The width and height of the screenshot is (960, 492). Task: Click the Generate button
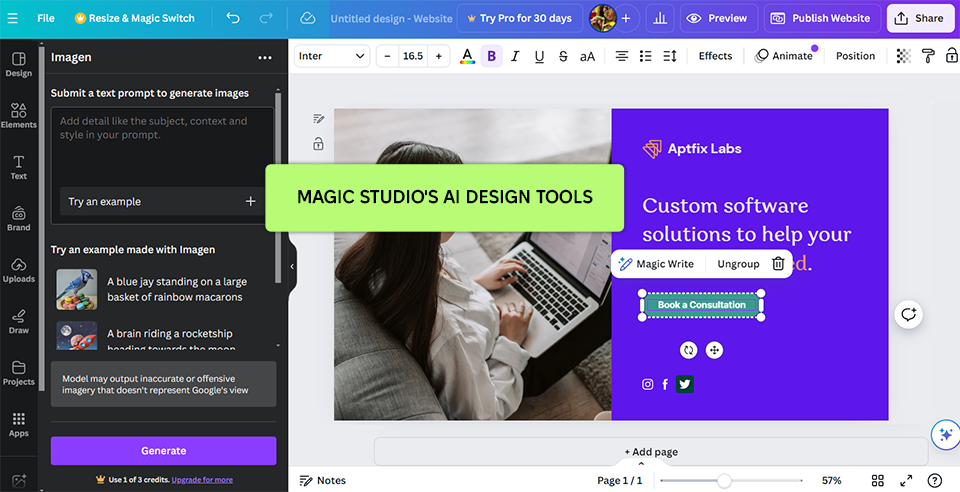pyautogui.click(x=163, y=450)
